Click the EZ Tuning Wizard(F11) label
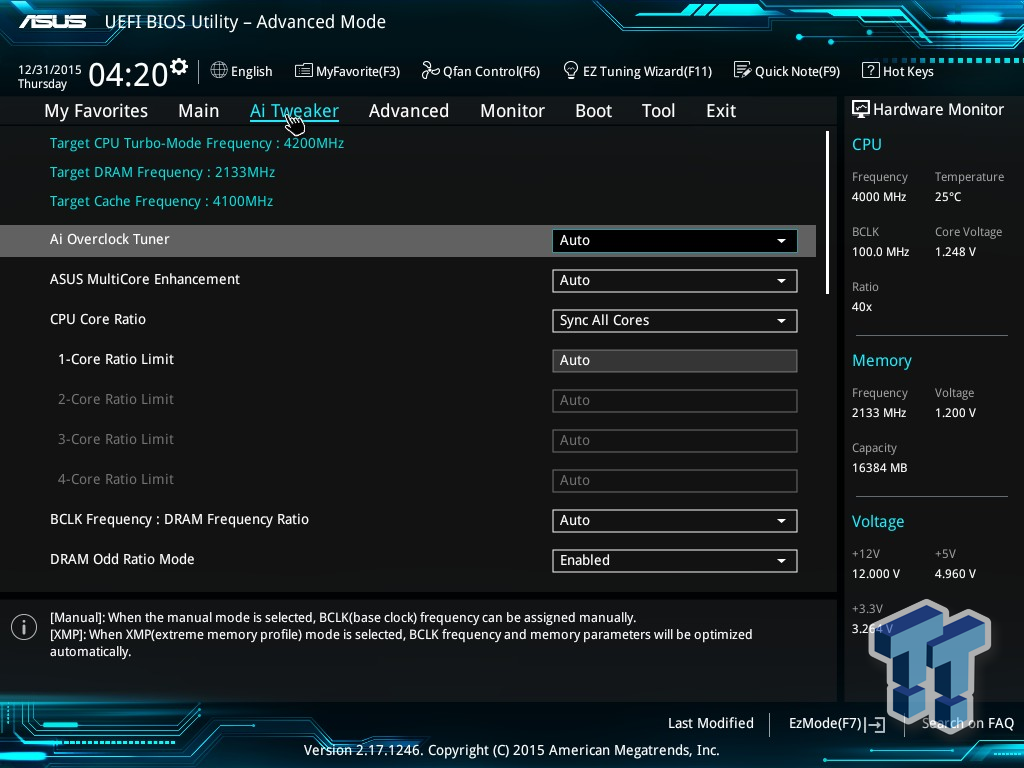1024x768 pixels. [647, 71]
